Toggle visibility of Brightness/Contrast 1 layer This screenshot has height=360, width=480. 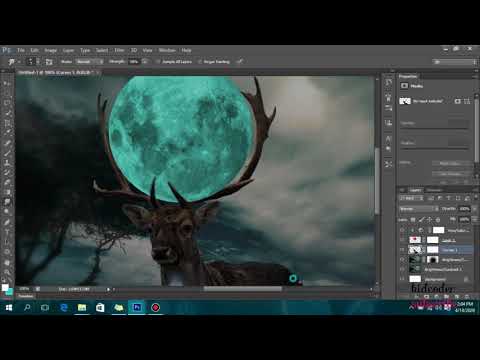(402, 269)
